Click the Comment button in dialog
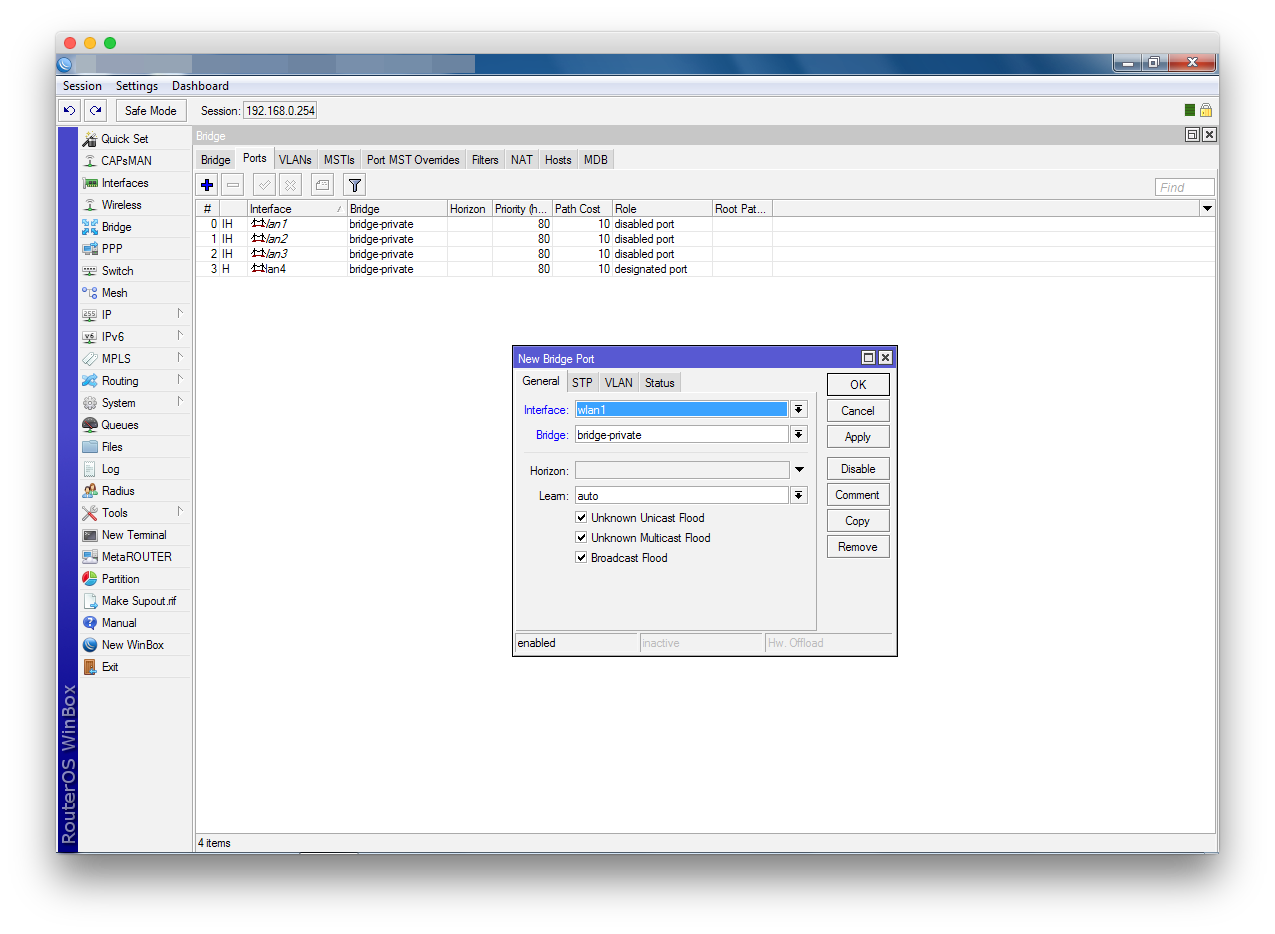The image size is (1275, 934). [x=858, y=495]
